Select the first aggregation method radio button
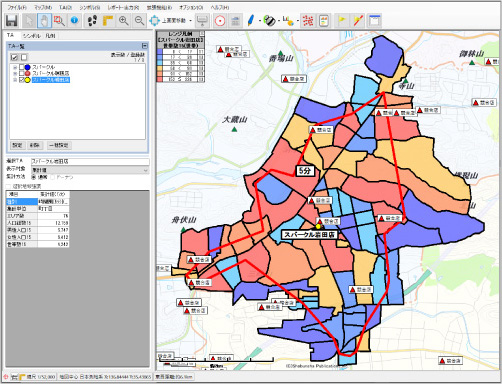The height and width of the screenshot is (384, 502). 34,177
